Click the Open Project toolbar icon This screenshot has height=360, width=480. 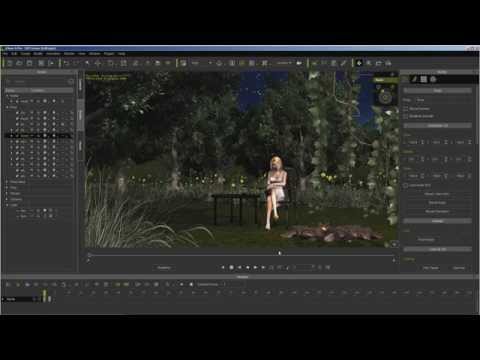coord(19,63)
